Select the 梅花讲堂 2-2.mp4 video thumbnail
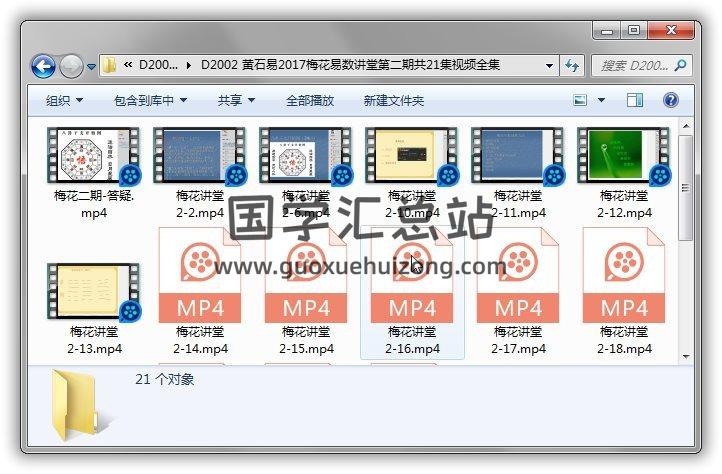 click(199, 156)
